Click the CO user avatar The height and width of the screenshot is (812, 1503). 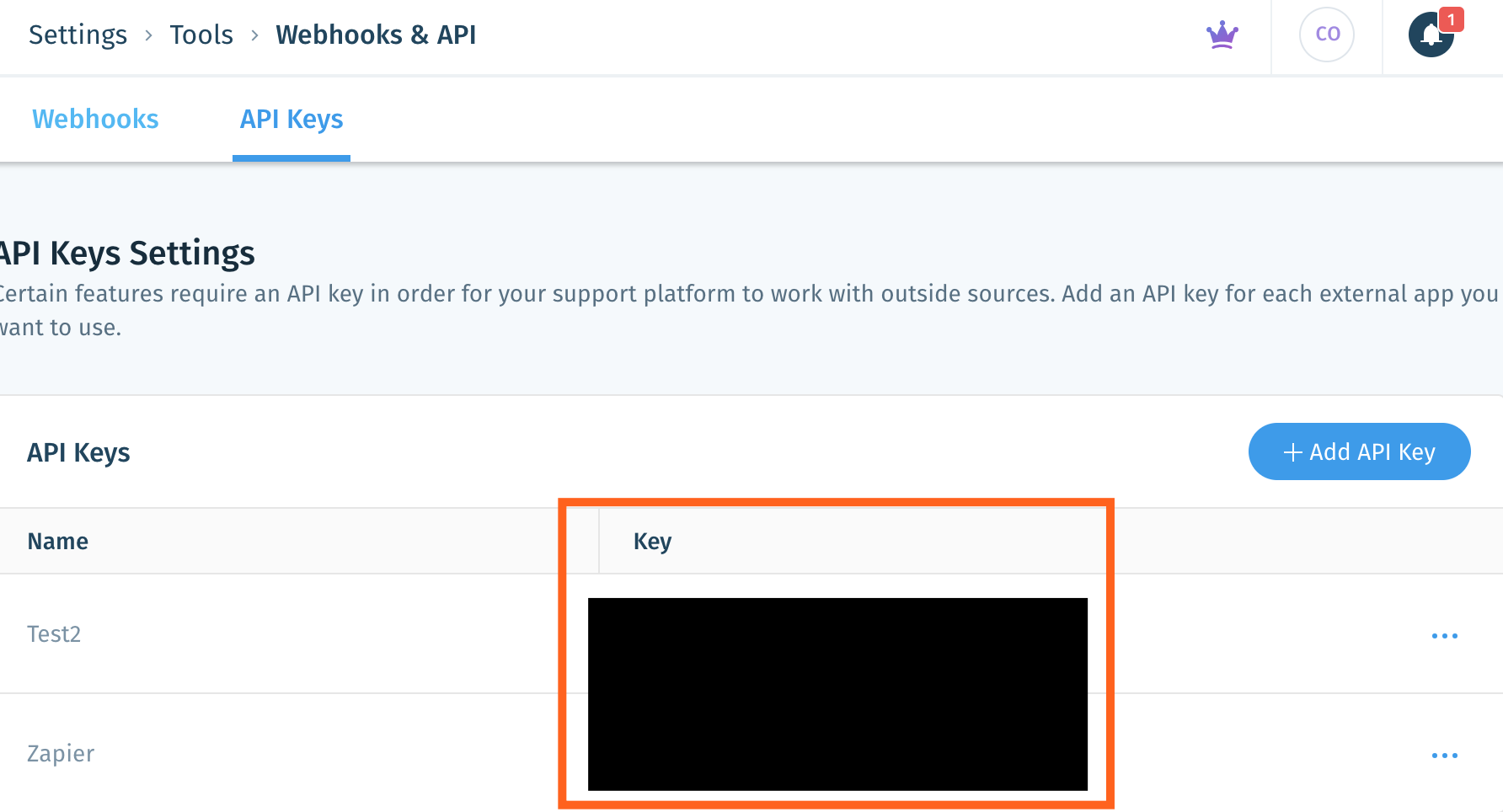[1327, 35]
